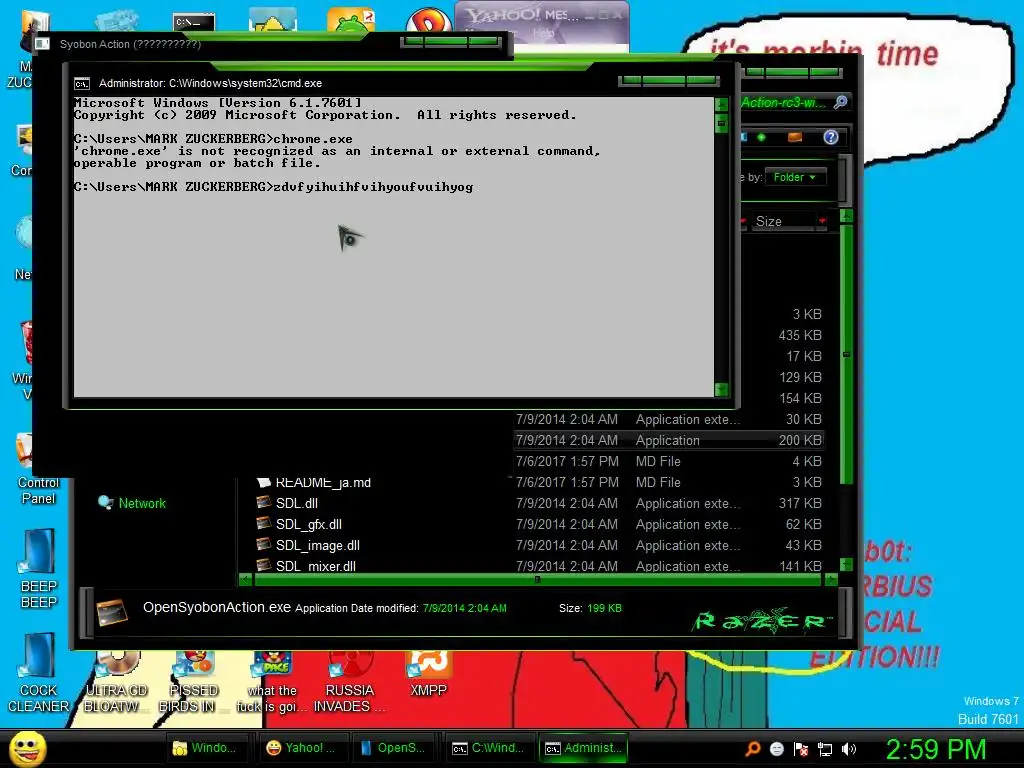Image resolution: width=1024 pixels, height=768 pixels.
Task: Select the README_ja.md file
Action: coord(323,482)
